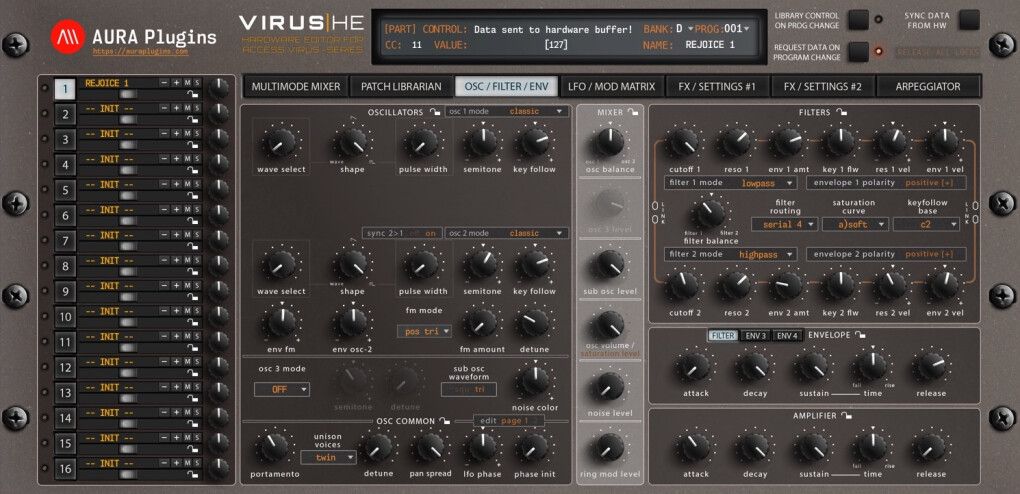Click the lock icon on part 4
Screen dimensions: 1020x494
pos(193,171)
